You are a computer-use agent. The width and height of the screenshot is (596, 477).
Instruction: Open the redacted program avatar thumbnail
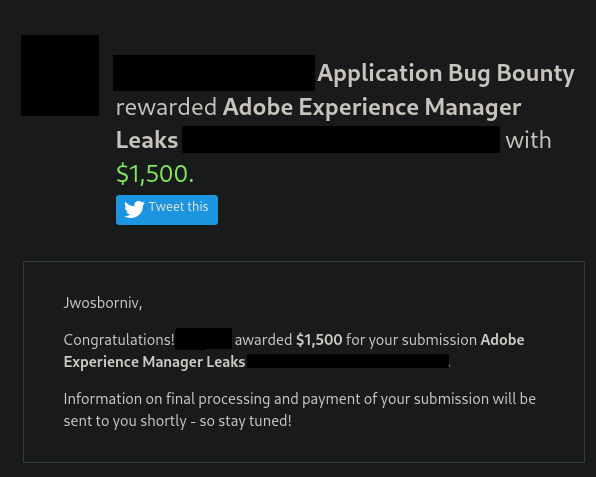(x=60, y=75)
